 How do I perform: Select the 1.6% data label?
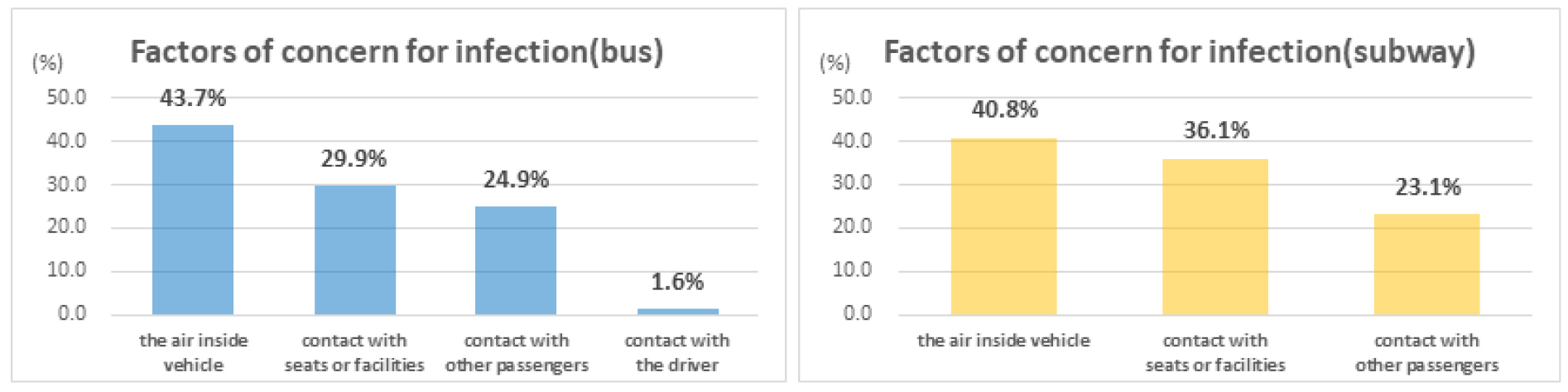point(677,282)
